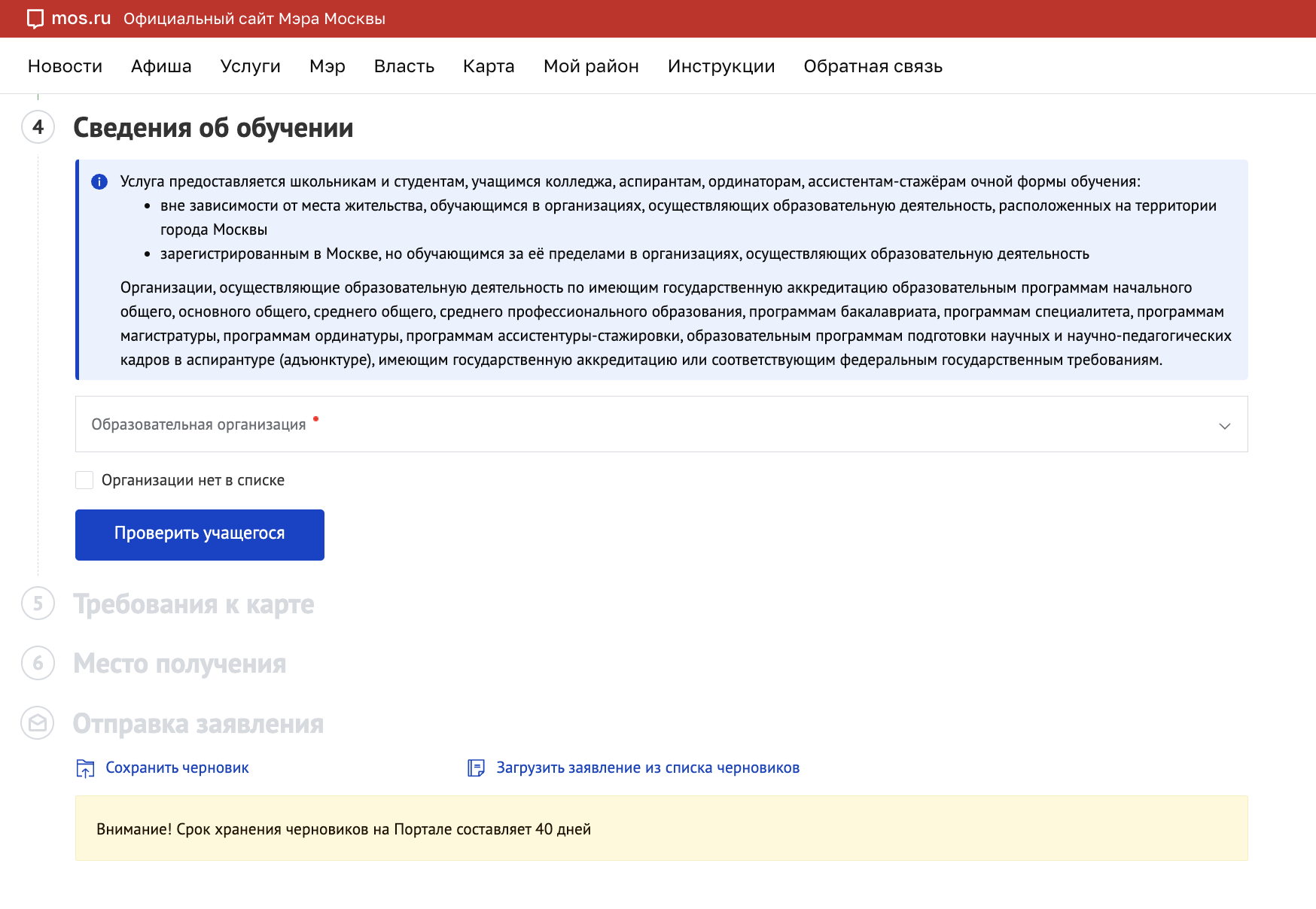Open the Карта menu item

(x=489, y=66)
